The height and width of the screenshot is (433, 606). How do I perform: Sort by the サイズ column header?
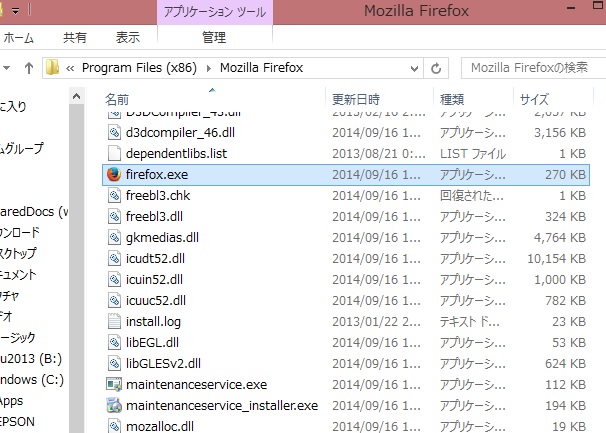[x=534, y=99]
